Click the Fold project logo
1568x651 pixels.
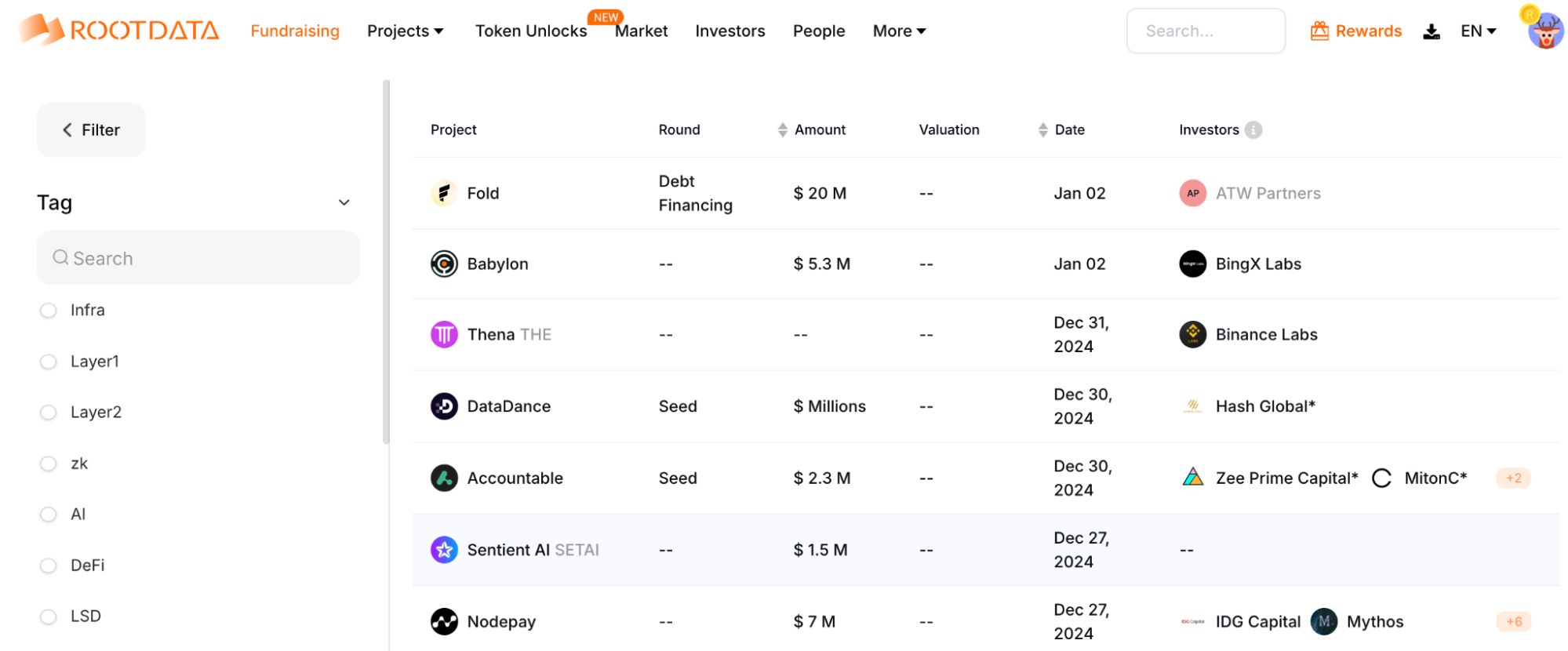(444, 193)
